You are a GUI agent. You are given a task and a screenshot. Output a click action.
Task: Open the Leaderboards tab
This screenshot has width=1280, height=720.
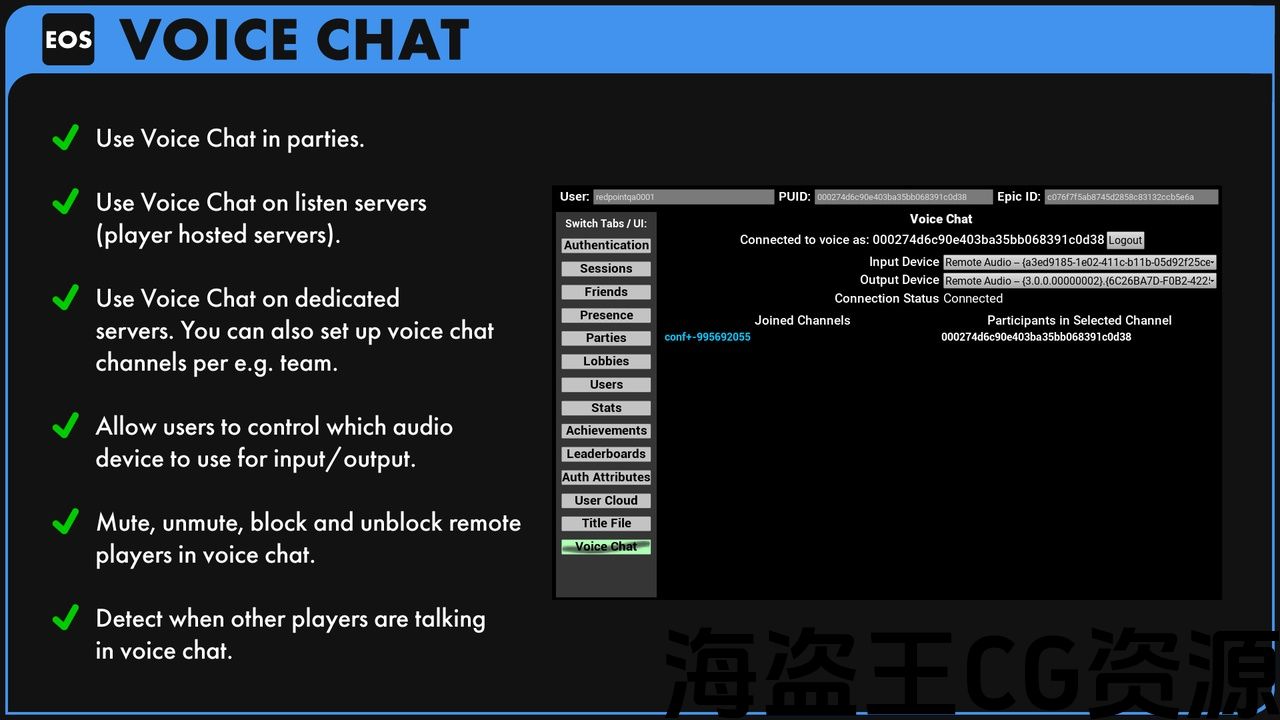pos(606,454)
